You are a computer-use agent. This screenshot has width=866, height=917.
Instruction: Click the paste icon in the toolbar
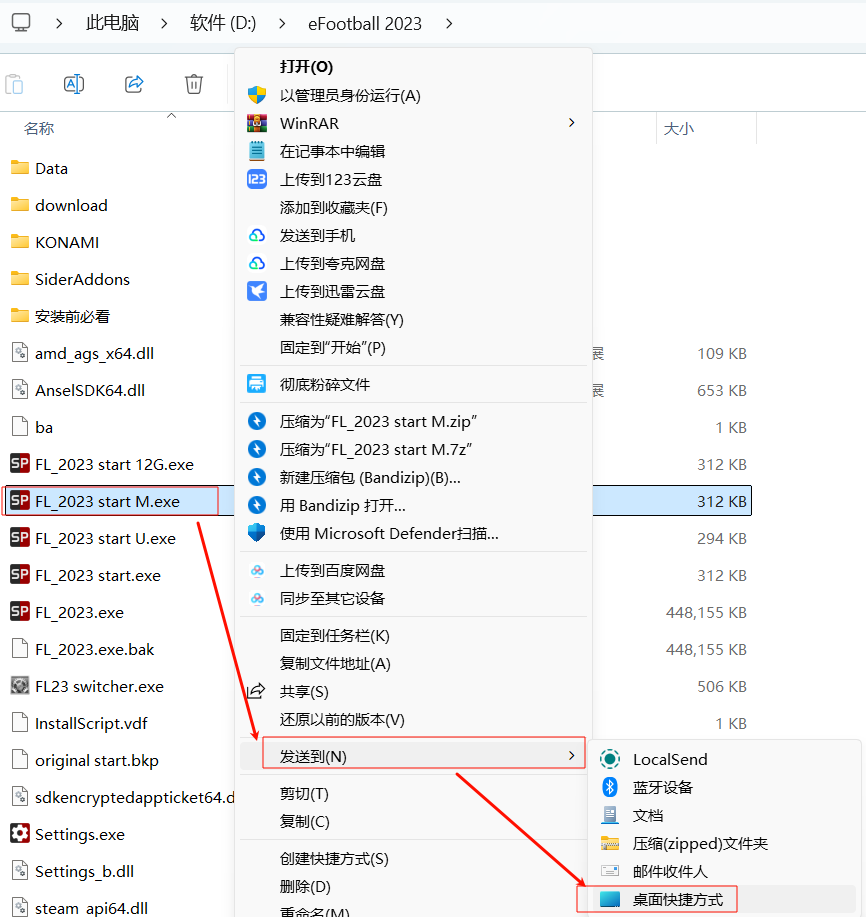point(14,84)
